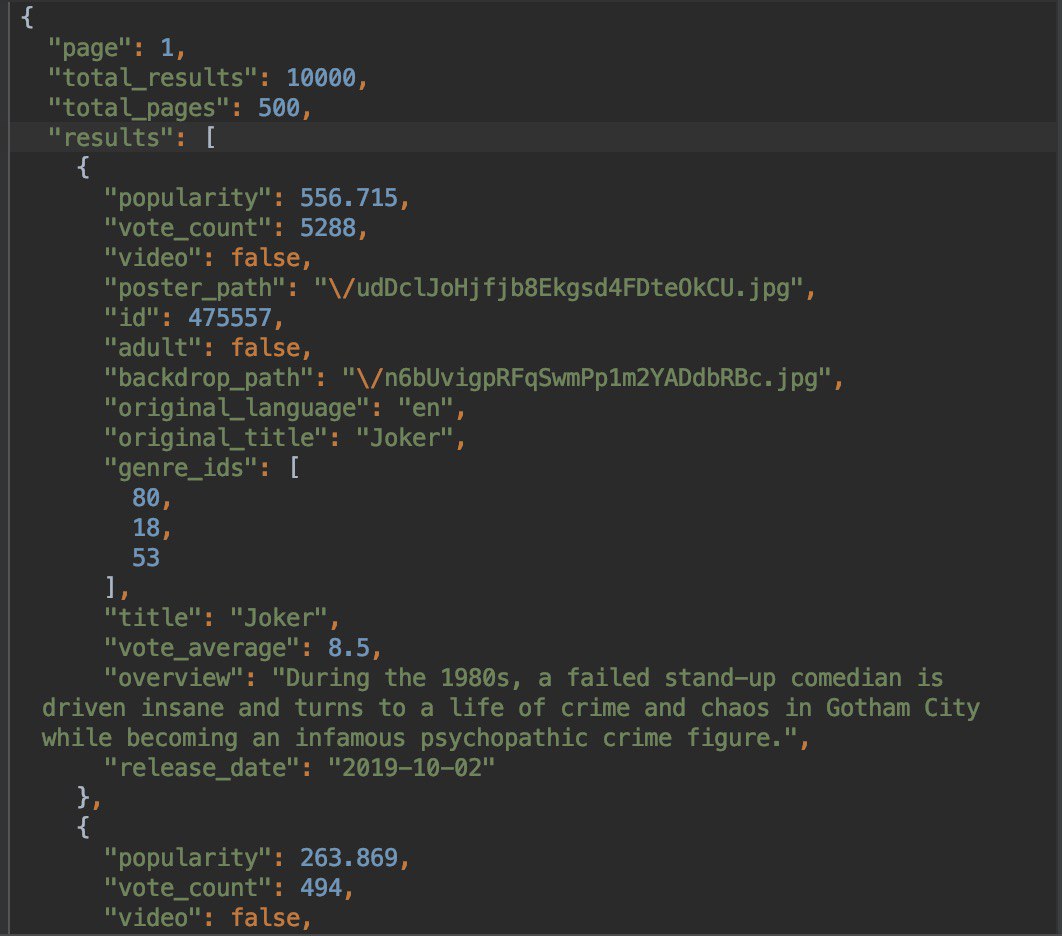Screen dimensions: 1062x936
Task: Select the total_pages value 500
Action: point(279,108)
